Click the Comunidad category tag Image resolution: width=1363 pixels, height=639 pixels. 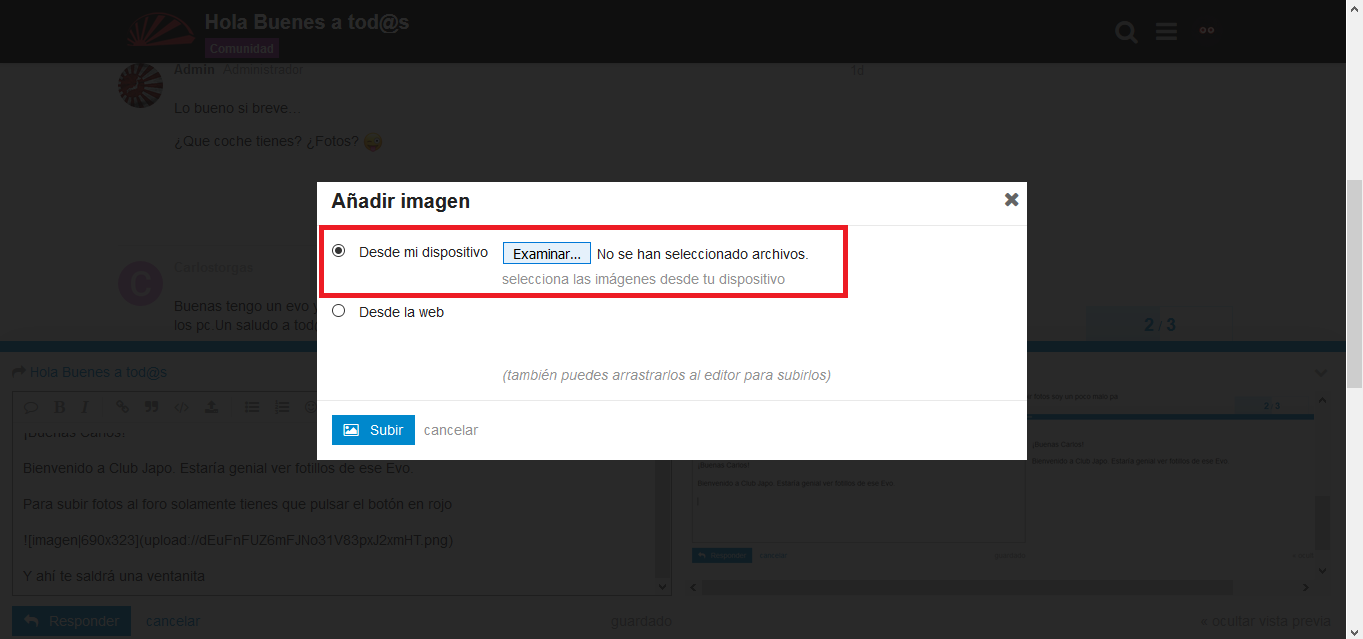coord(242,48)
